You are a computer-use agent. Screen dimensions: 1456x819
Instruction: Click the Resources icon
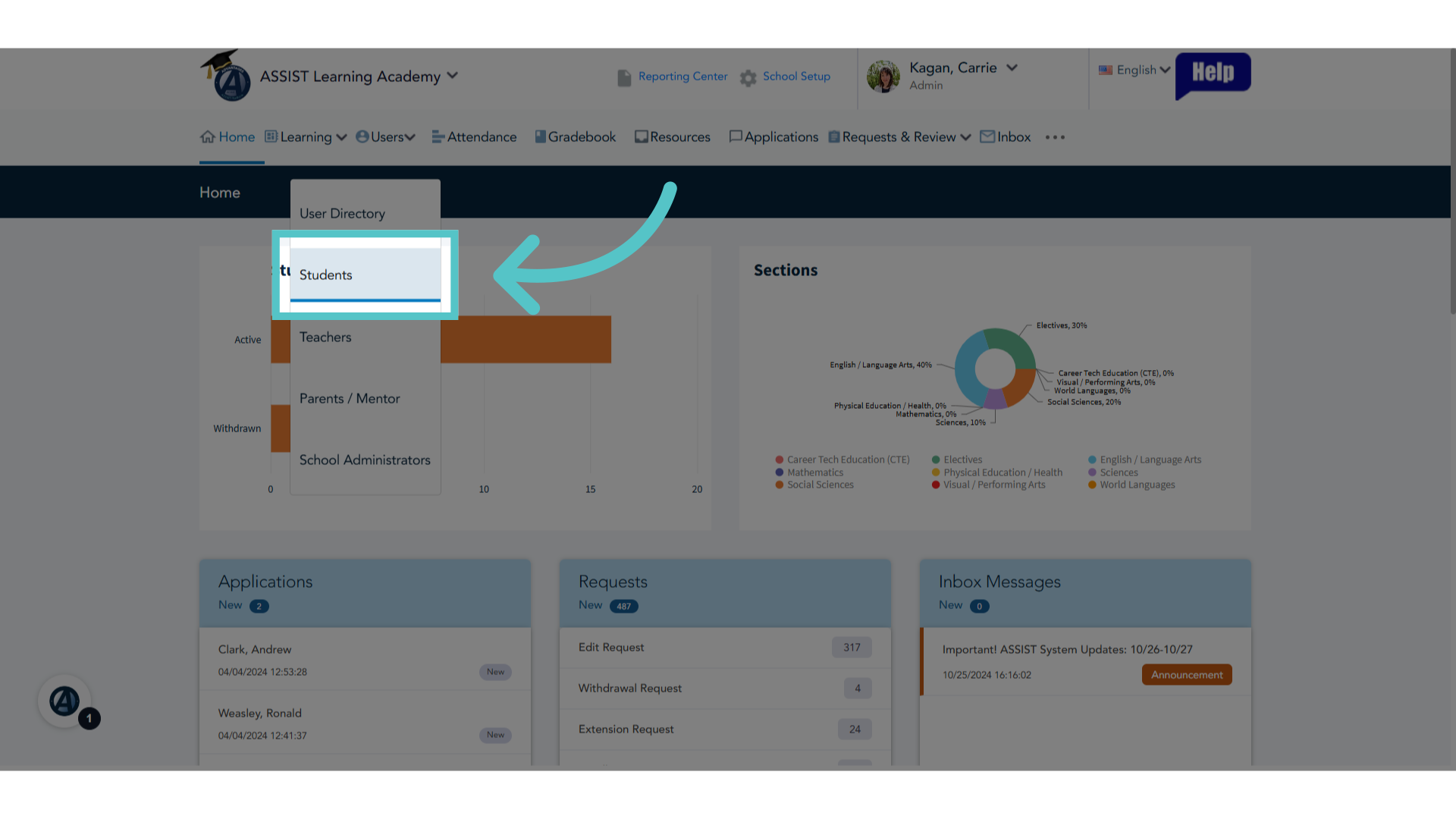tap(642, 136)
